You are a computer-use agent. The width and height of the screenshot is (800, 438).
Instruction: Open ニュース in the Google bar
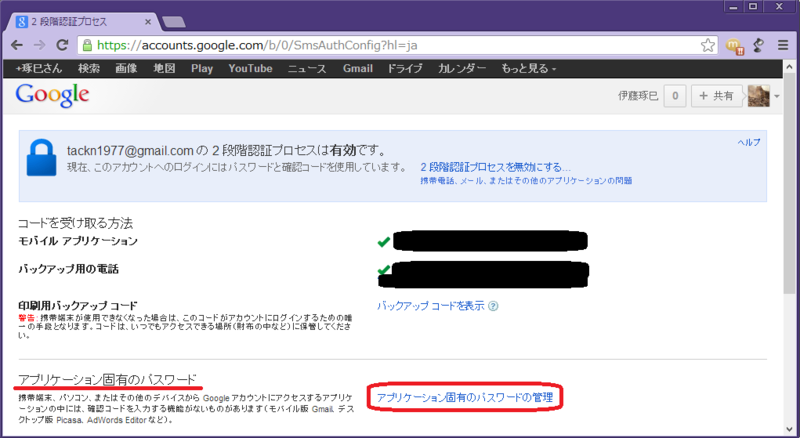[307, 68]
